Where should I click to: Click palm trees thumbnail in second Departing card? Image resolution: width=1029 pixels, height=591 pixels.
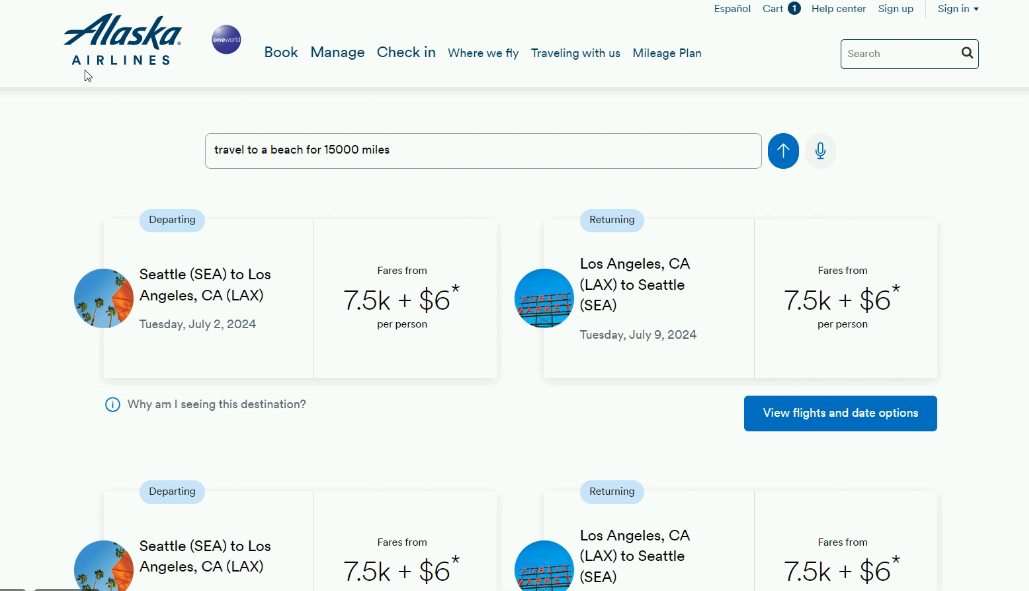pos(104,565)
